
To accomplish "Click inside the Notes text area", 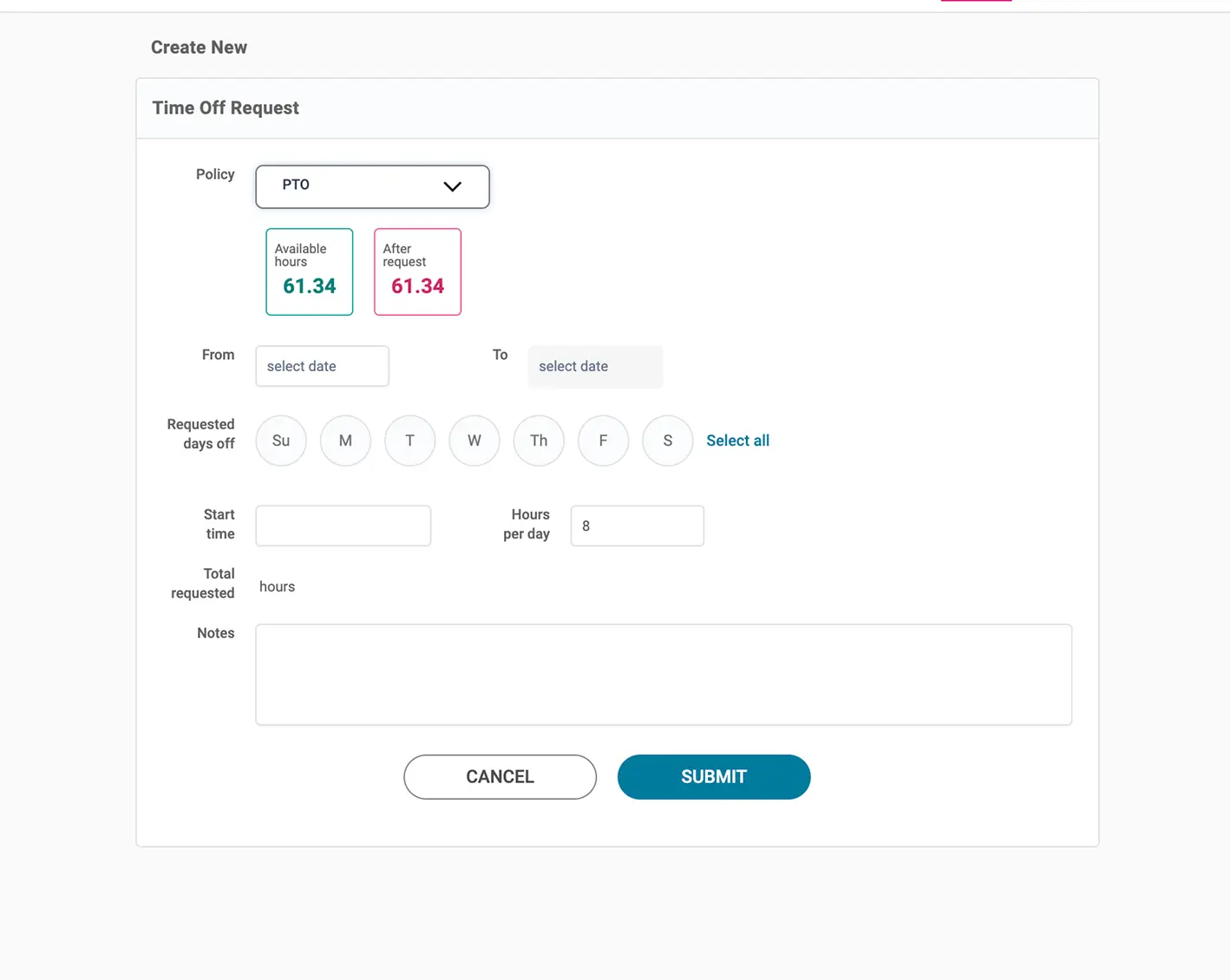I will (664, 674).
